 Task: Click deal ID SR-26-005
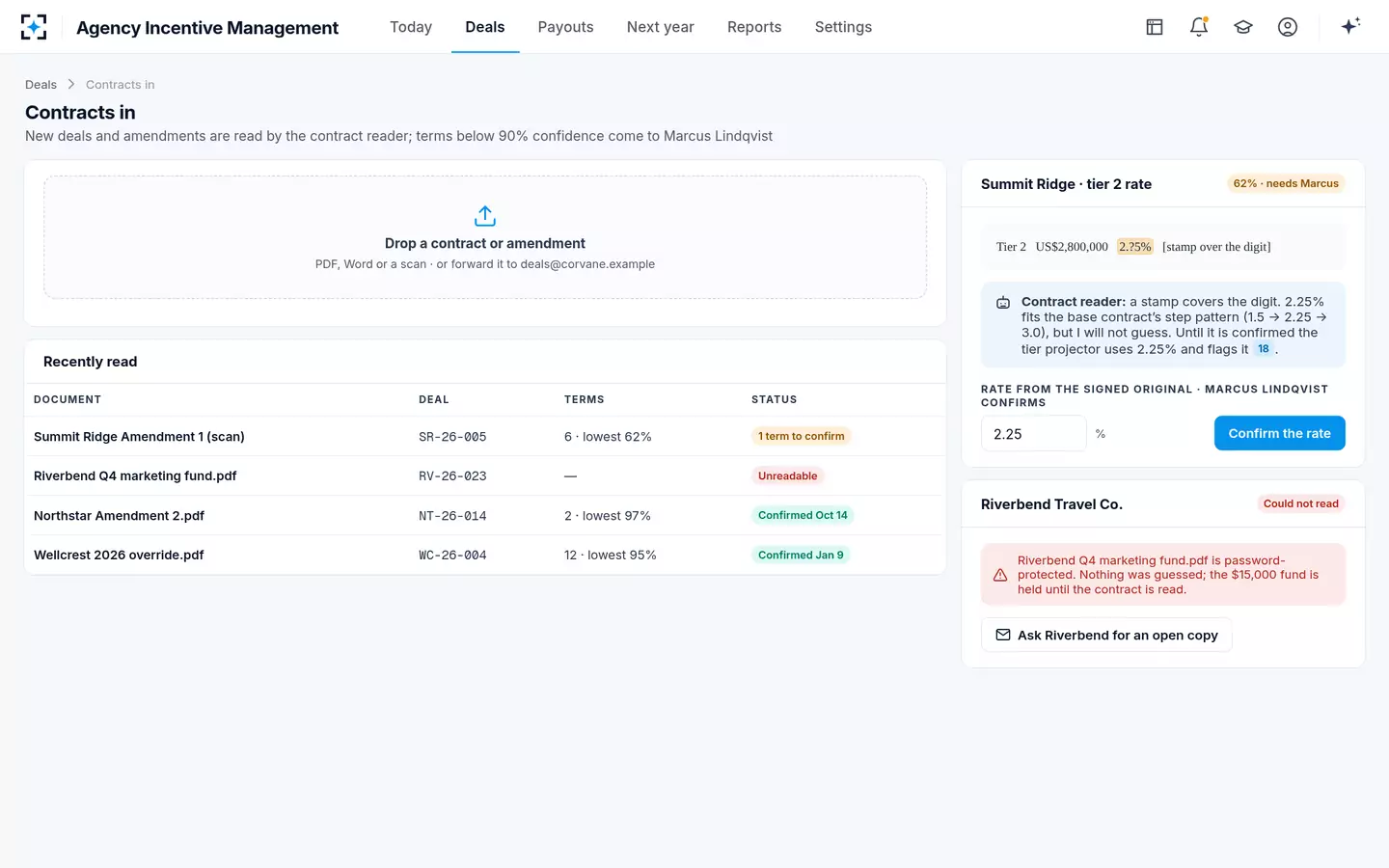pos(452,437)
